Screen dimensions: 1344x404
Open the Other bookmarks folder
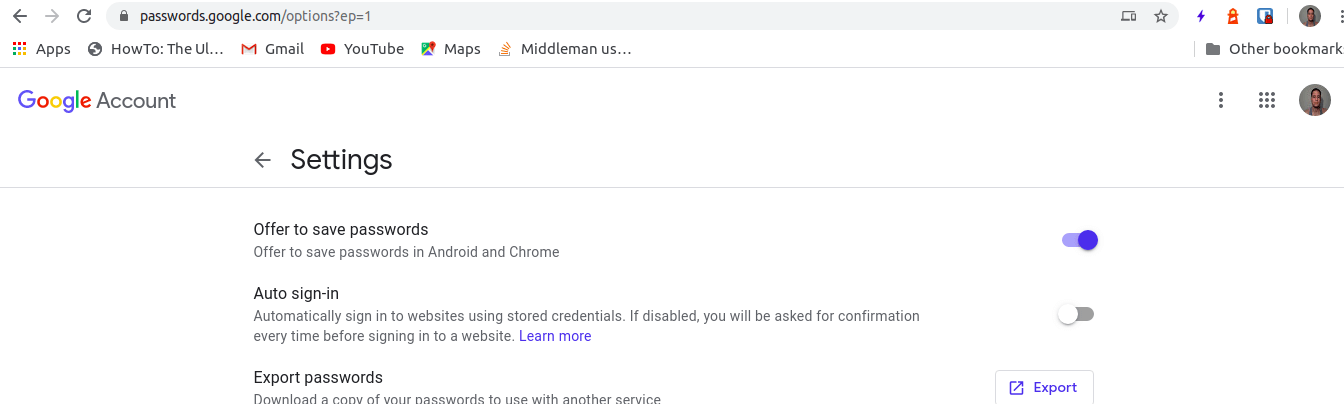click(1274, 49)
